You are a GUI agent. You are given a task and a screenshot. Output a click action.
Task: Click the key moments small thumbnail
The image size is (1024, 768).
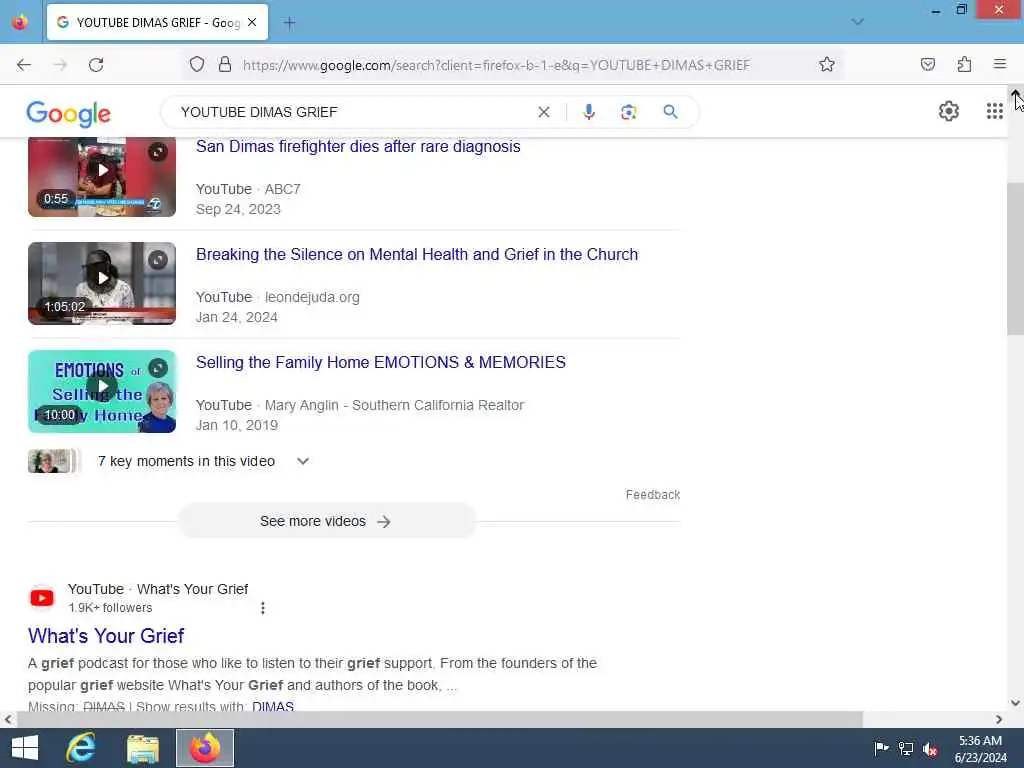[x=52, y=461]
